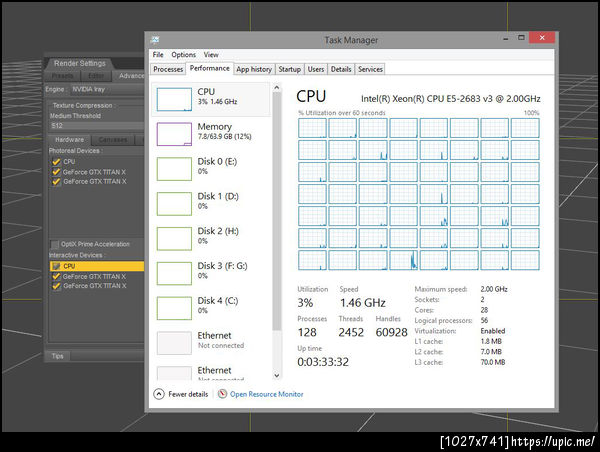Open Resource Monitor link
Image resolution: width=600 pixels, height=452 pixels.
[x=266, y=394]
